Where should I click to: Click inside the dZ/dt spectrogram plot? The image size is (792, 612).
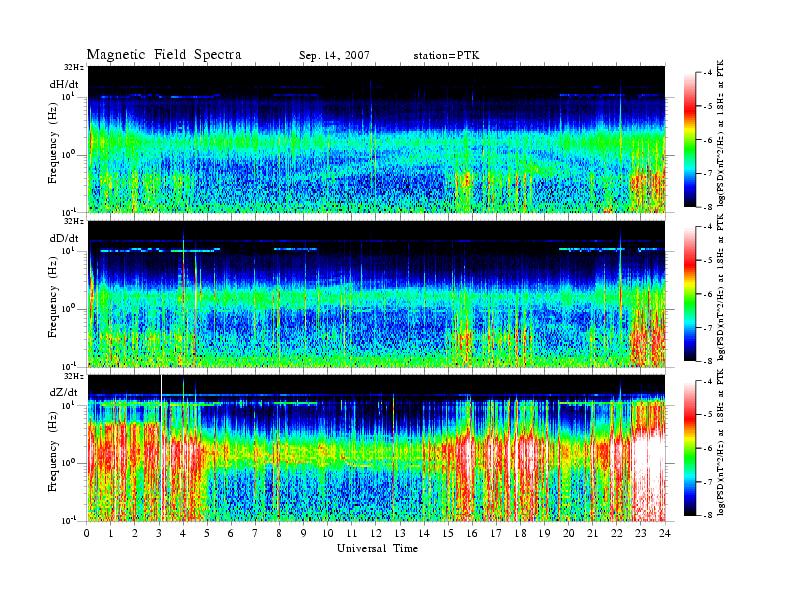tap(377, 448)
